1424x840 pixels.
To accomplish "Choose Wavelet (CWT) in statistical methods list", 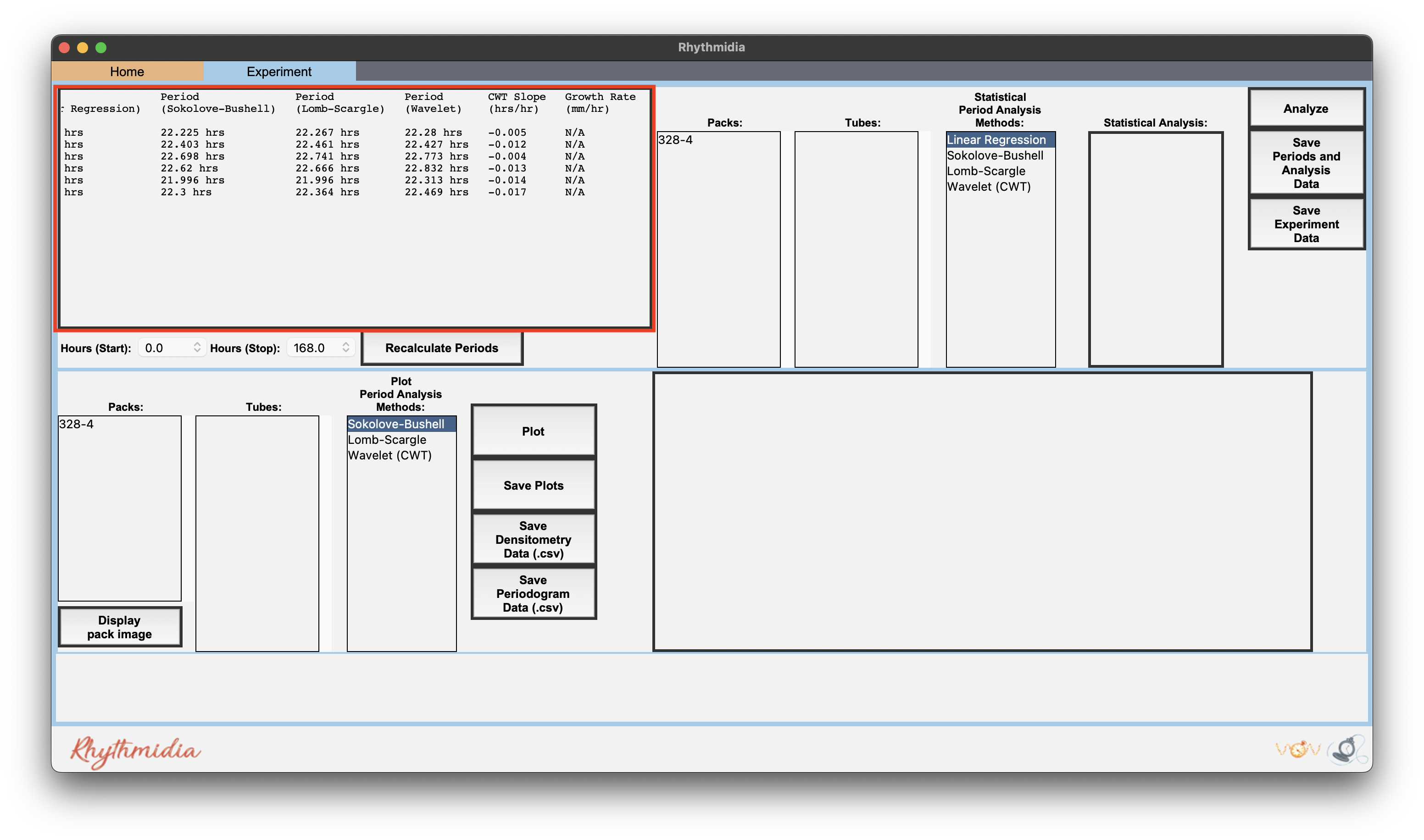I will pos(1000,187).
